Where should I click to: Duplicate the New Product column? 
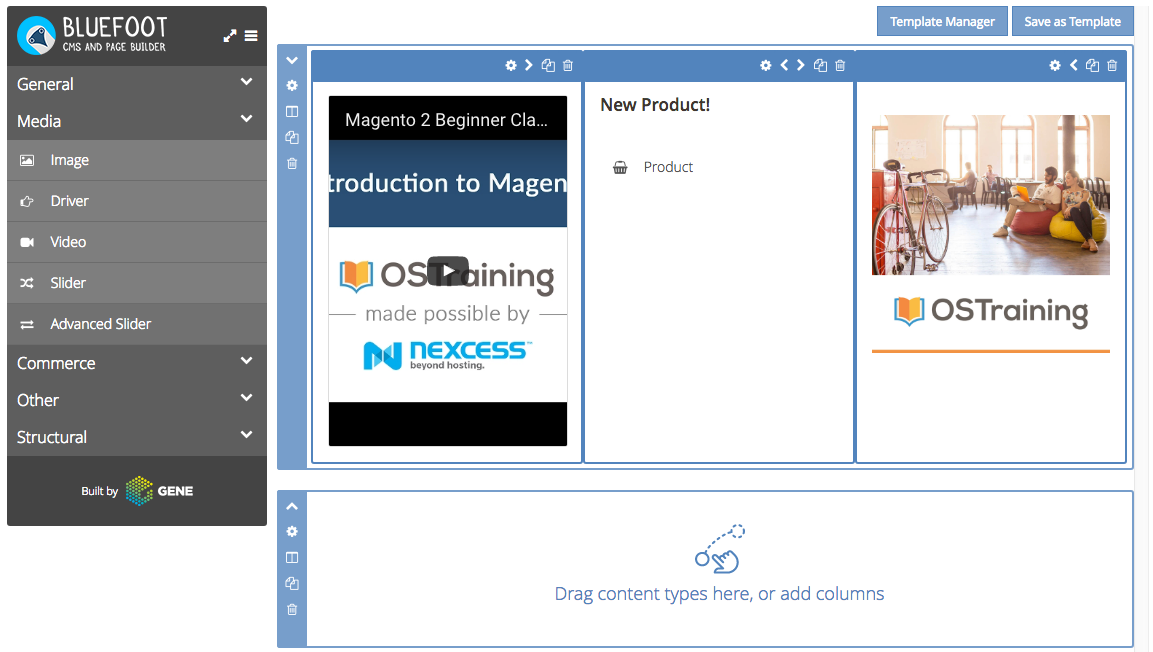[x=820, y=65]
